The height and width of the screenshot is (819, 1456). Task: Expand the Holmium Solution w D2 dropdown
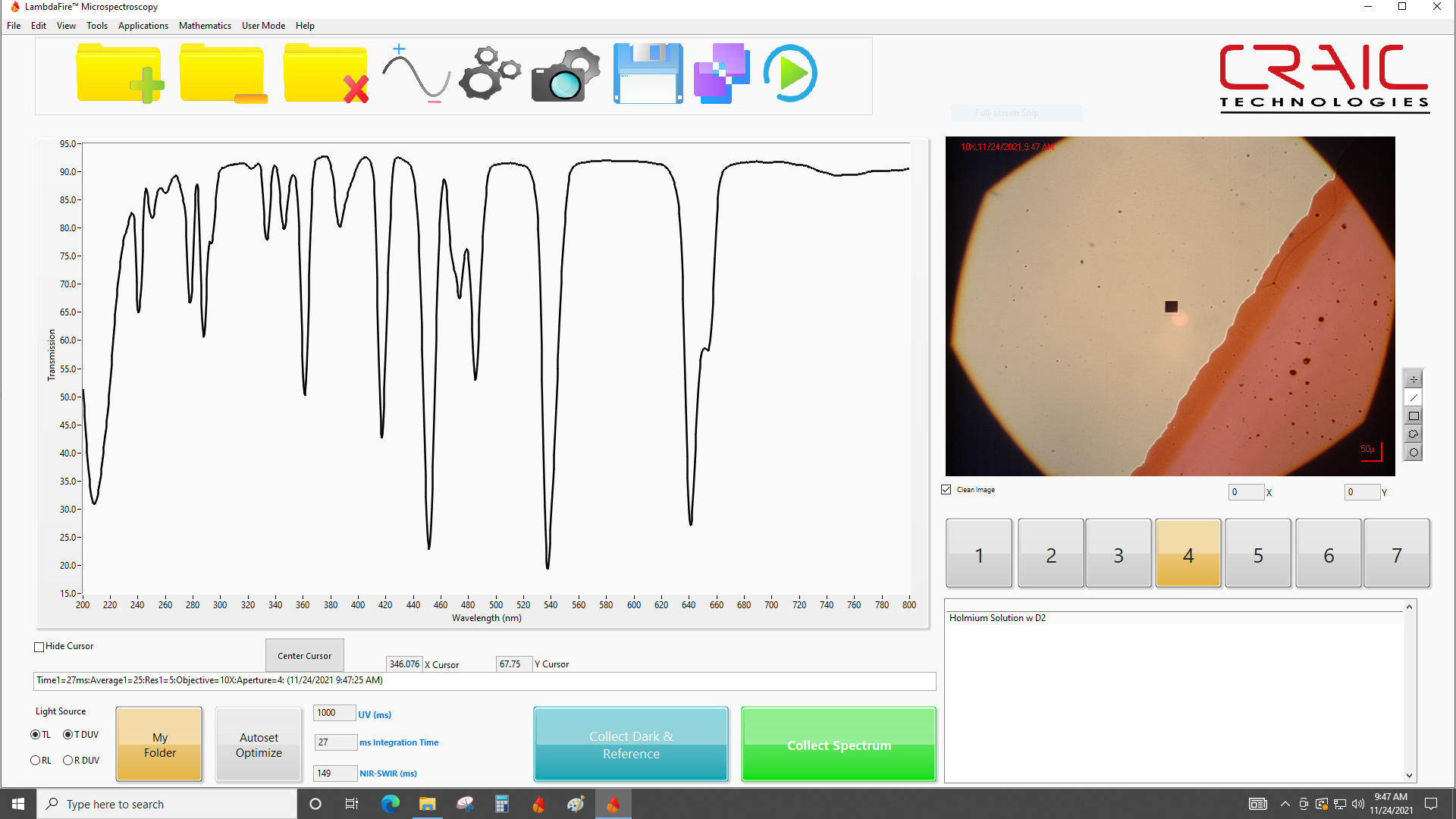click(1408, 607)
